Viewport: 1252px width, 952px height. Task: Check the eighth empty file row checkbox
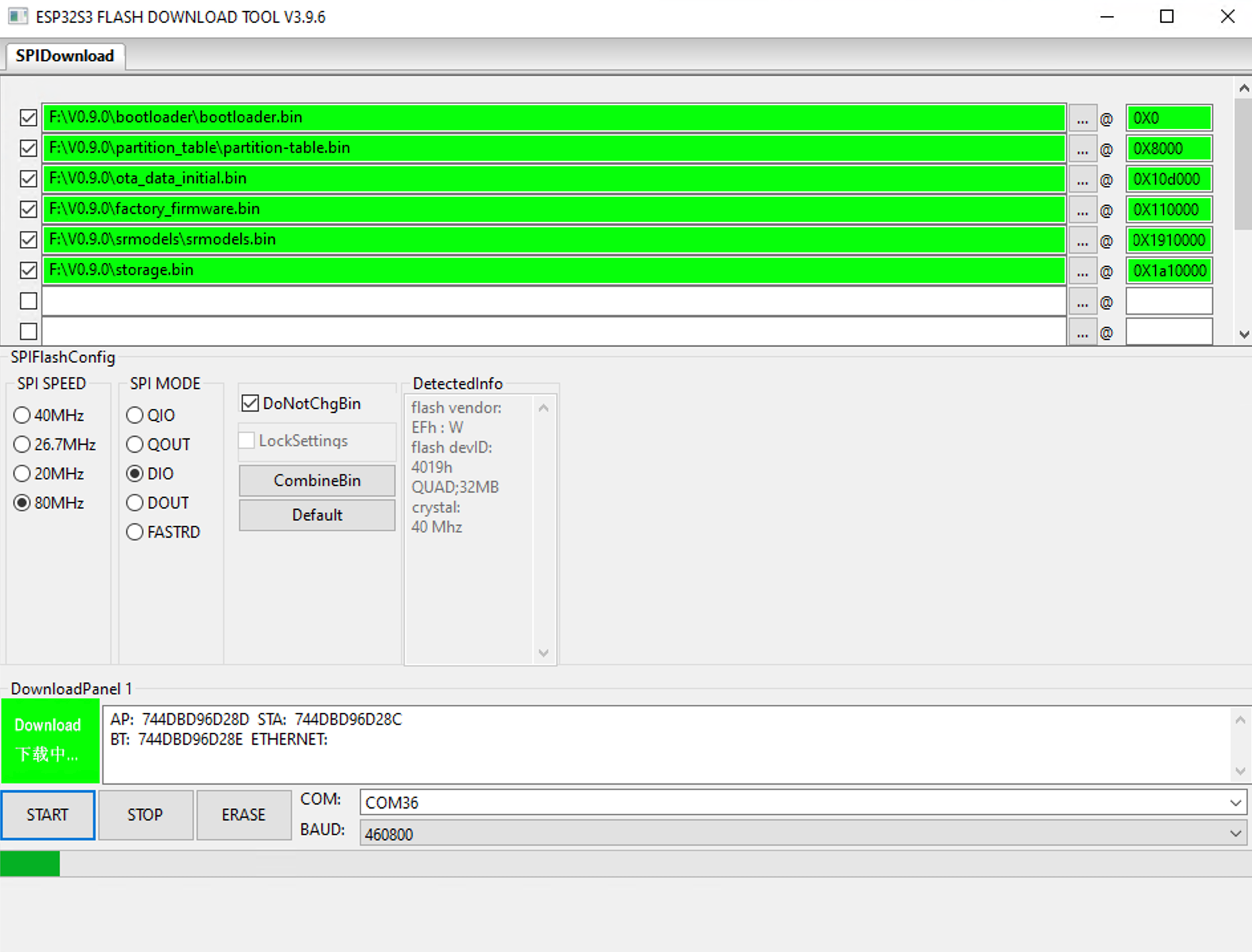[x=29, y=331]
